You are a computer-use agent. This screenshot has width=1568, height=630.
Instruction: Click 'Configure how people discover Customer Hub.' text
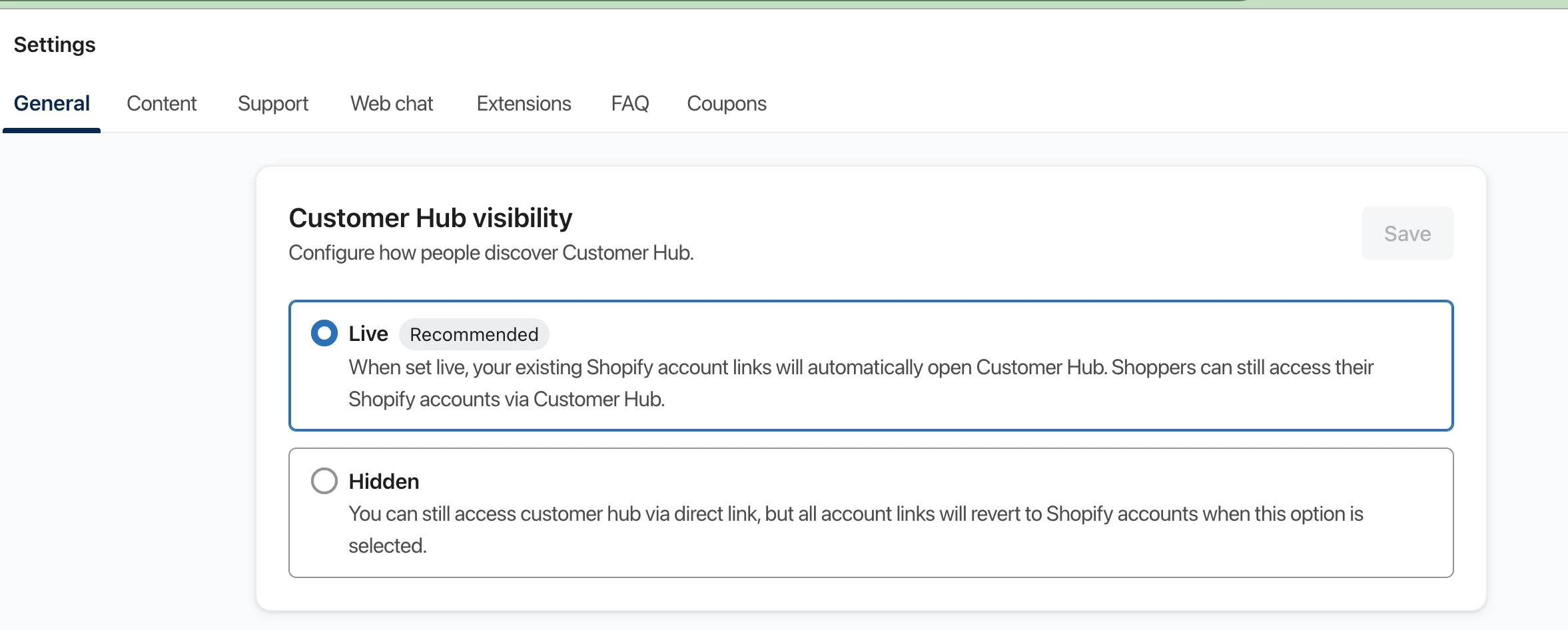coord(492,253)
